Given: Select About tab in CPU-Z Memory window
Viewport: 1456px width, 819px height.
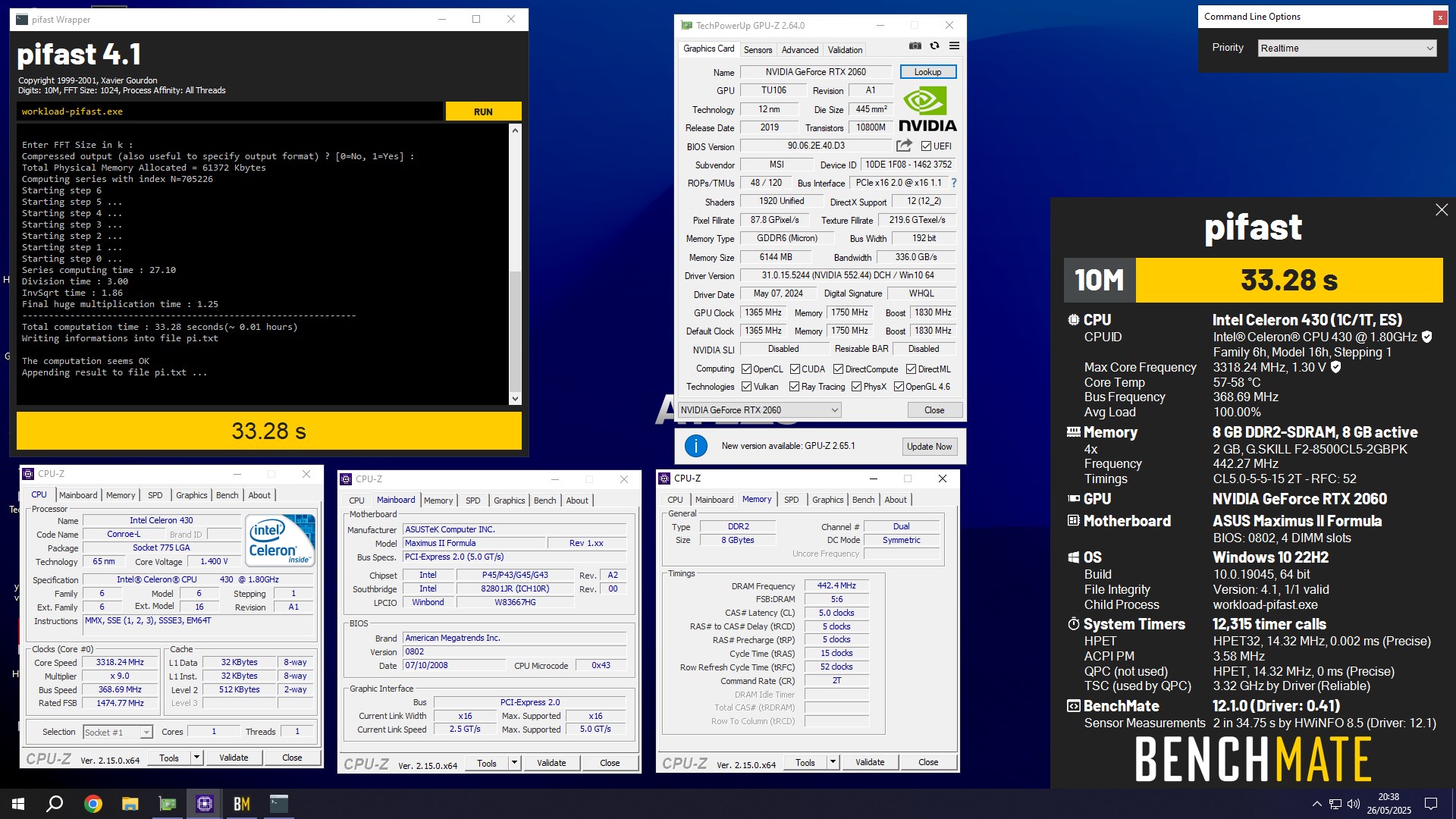Looking at the screenshot, I should click(896, 500).
